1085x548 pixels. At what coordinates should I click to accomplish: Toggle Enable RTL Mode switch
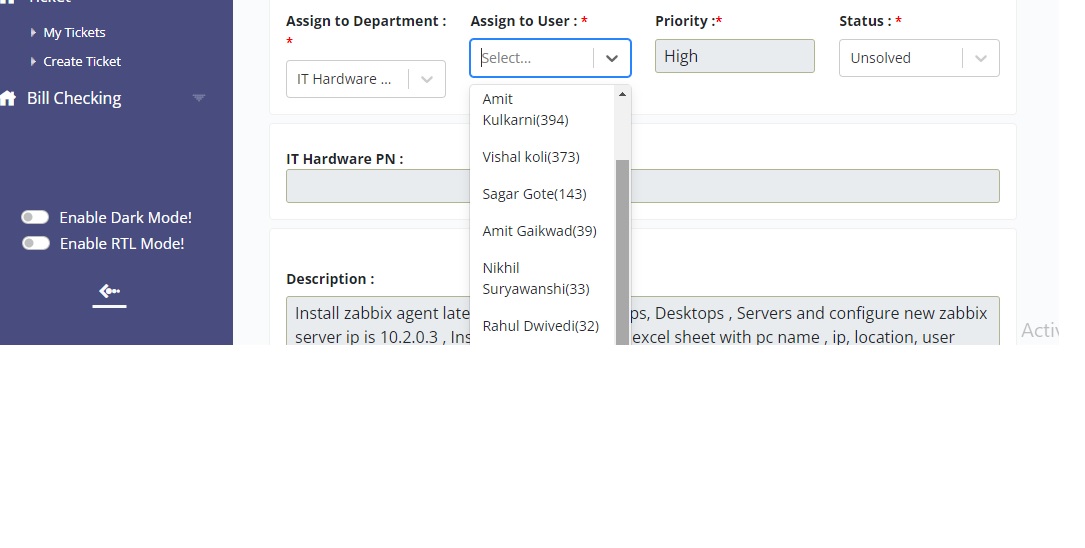[35, 243]
